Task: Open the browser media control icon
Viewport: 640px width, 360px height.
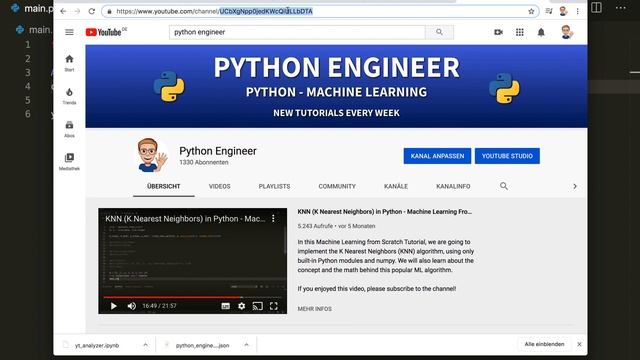Action: coord(549,11)
